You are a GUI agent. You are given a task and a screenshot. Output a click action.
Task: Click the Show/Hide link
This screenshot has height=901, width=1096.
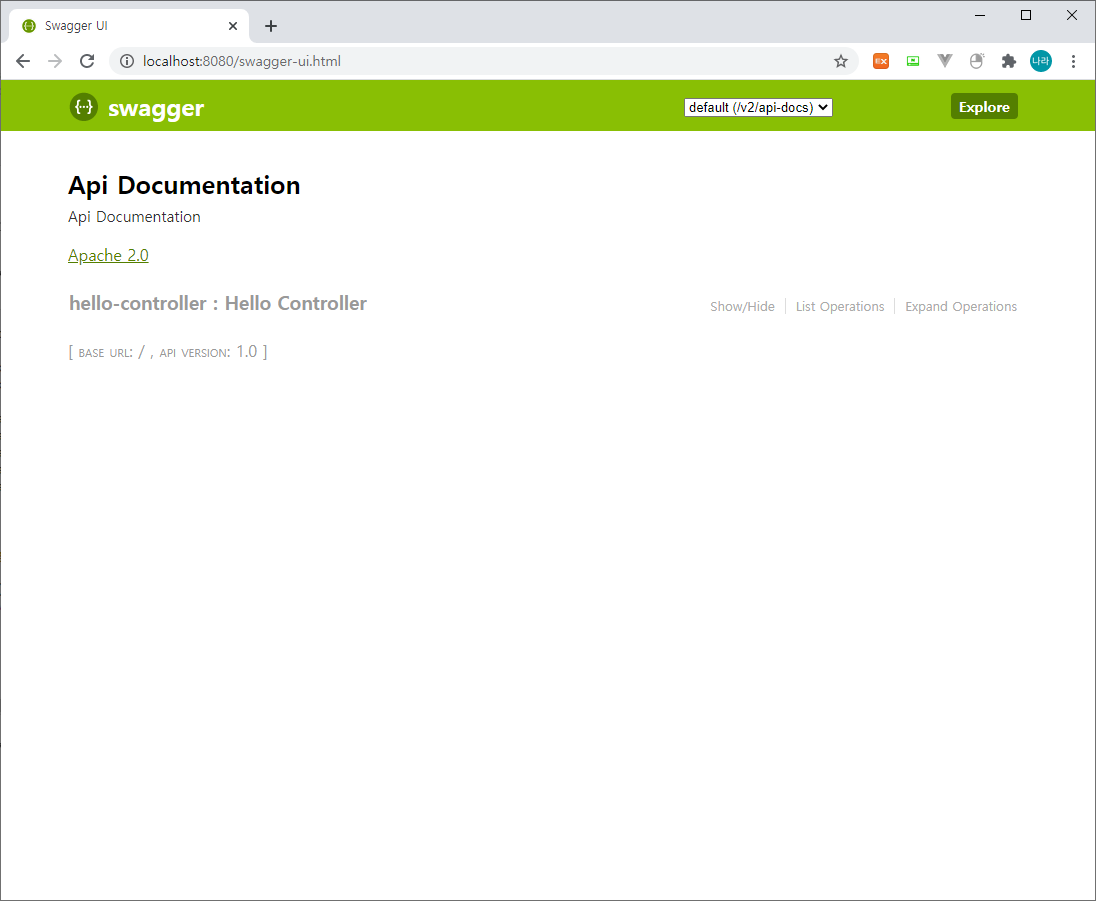742,306
